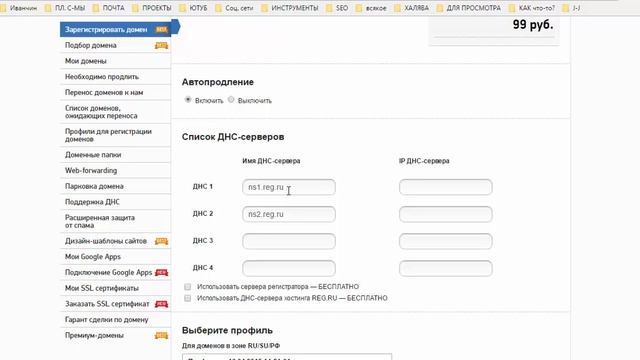Click the ДНС 1 name field with ns1.reg.ru
Image resolution: width=640 pixels, height=360 pixels.
(x=289, y=187)
